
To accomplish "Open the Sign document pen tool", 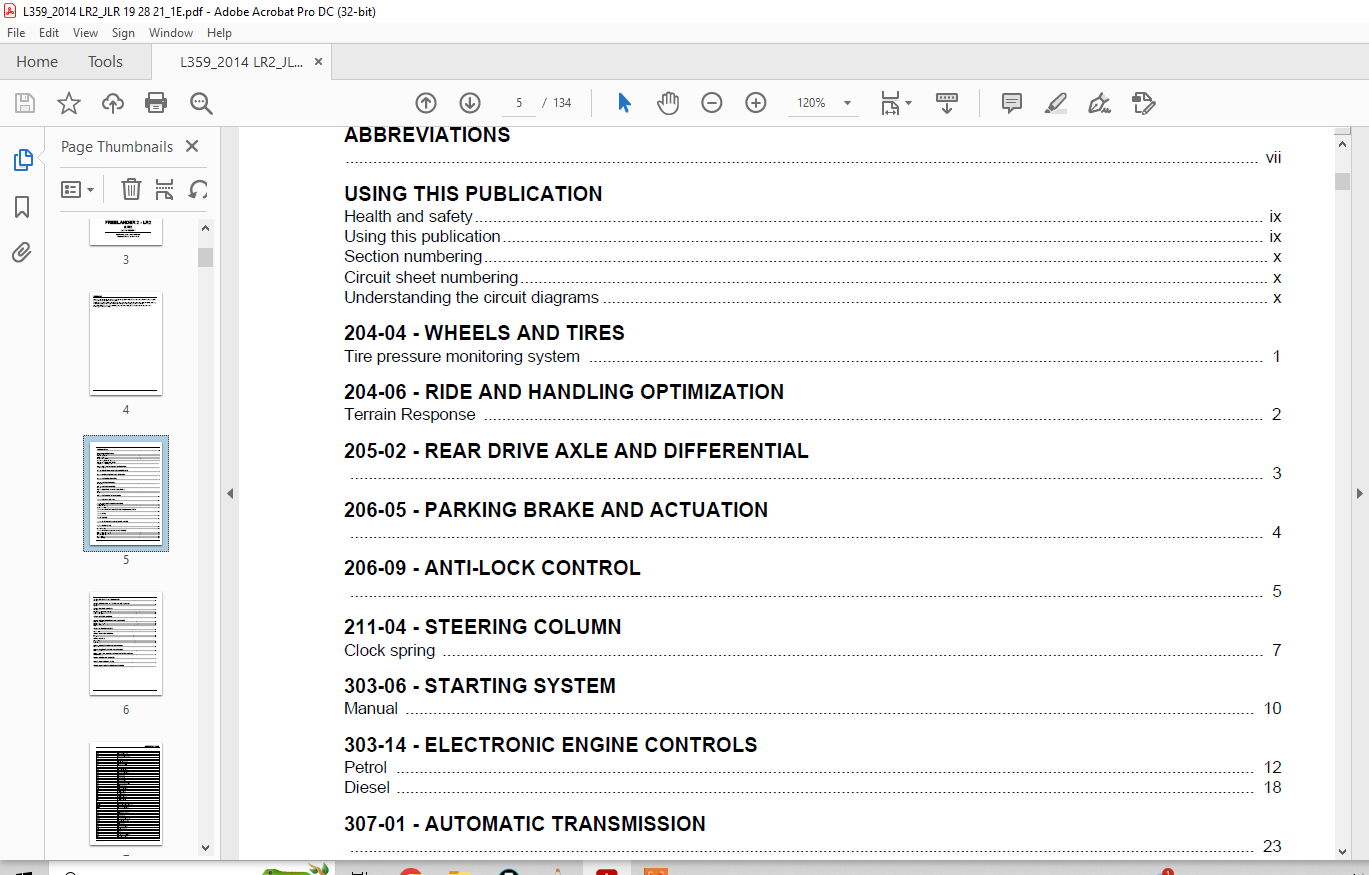I will pos(1100,103).
